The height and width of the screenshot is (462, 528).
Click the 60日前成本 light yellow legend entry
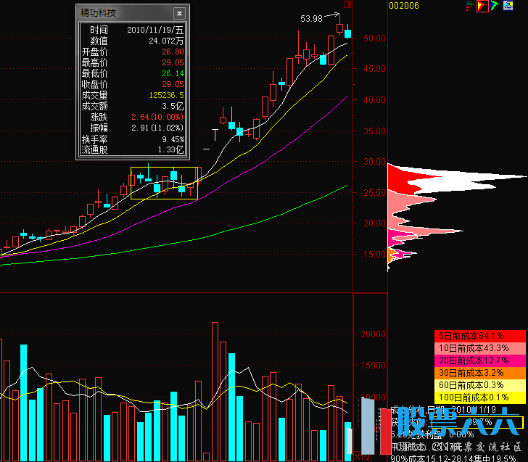coord(480,385)
